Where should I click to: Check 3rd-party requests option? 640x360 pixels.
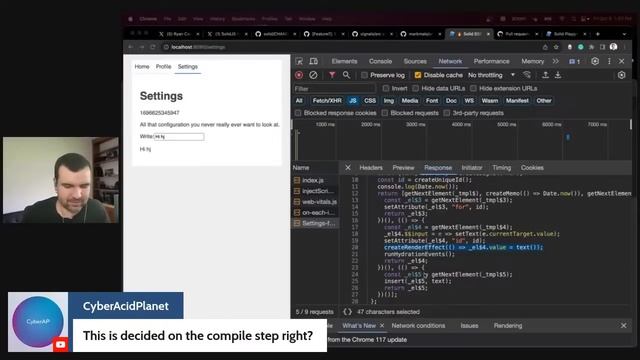point(447,113)
